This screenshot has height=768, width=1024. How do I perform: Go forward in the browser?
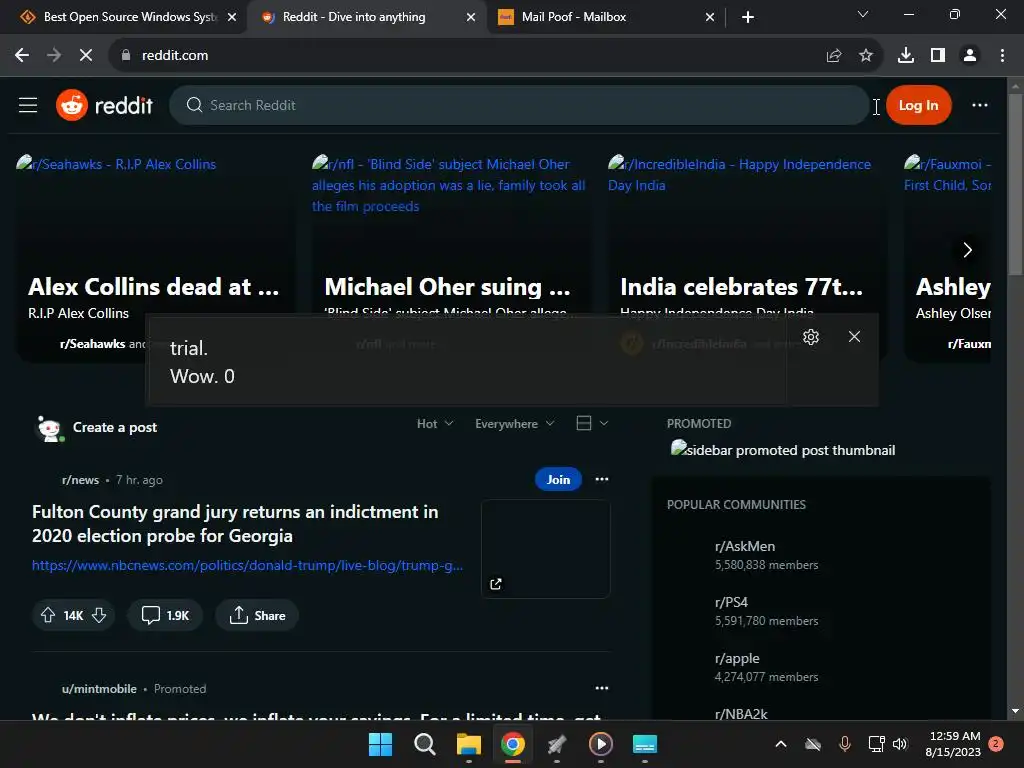(54, 56)
